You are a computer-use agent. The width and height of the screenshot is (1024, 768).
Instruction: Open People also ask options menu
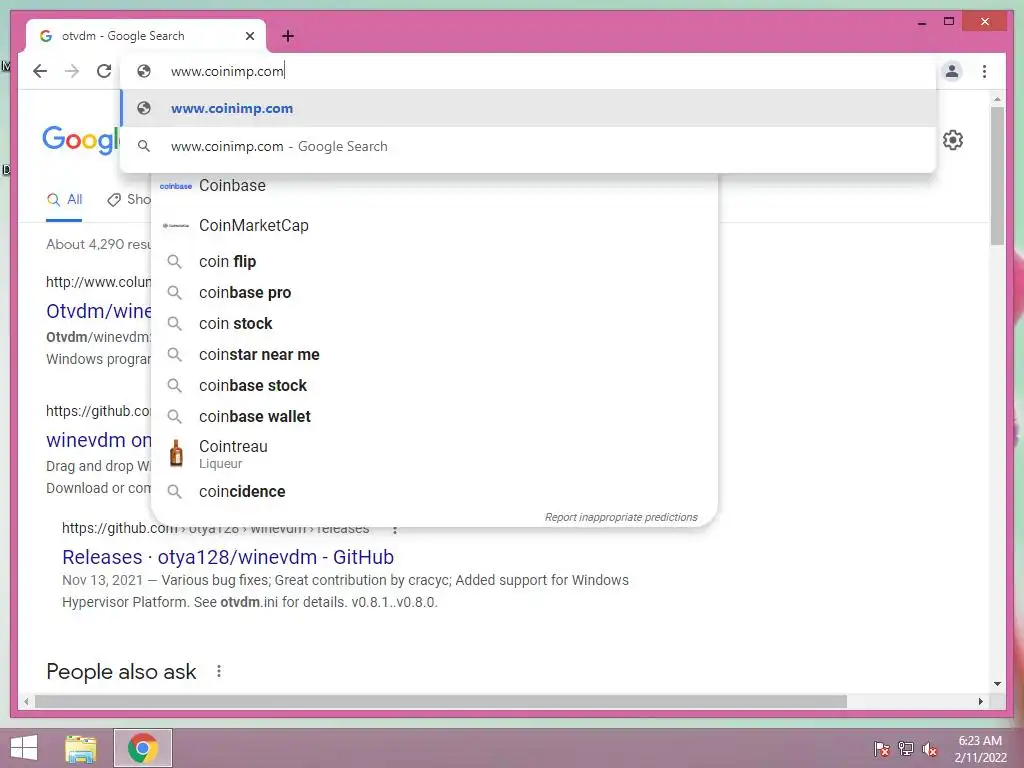pyautogui.click(x=219, y=671)
